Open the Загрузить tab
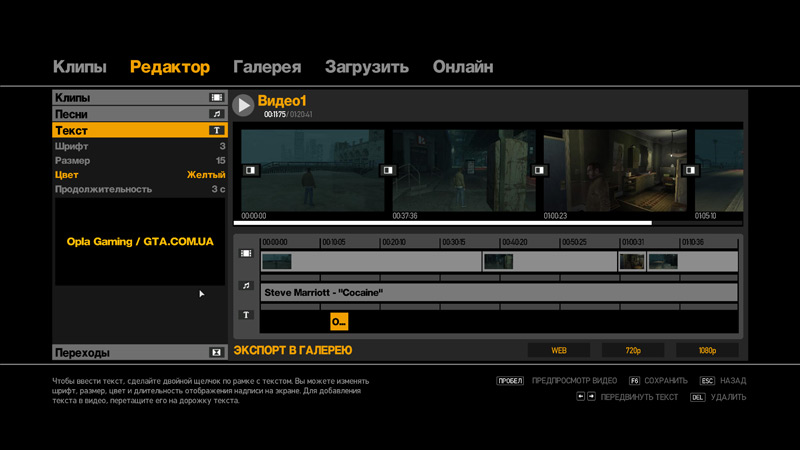Image resolution: width=800 pixels, height=450 pixels. (366, 67)
